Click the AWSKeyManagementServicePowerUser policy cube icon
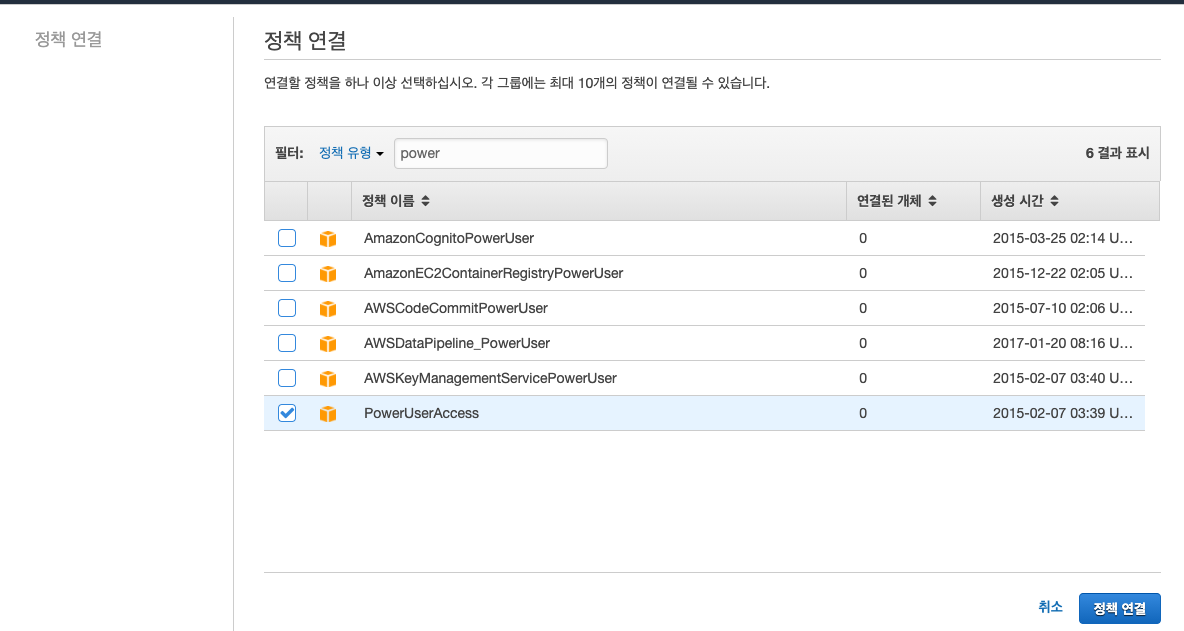Viewport: 1184px width, 631px height. coord(328,378)
